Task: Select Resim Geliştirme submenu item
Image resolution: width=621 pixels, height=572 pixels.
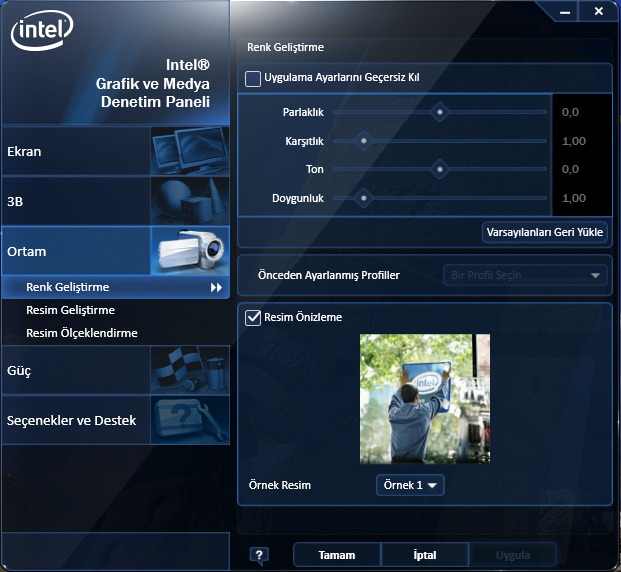Action: pos(70,310)
